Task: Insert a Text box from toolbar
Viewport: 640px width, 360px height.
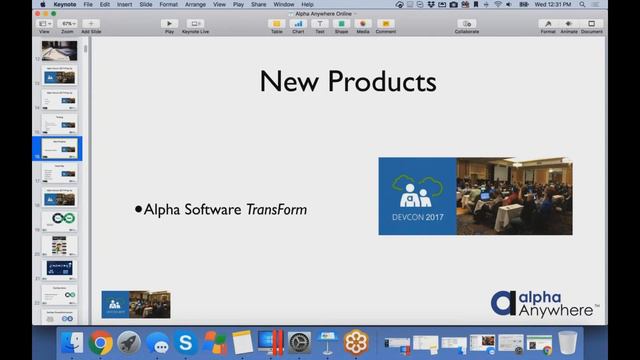Action: (320, 24)
